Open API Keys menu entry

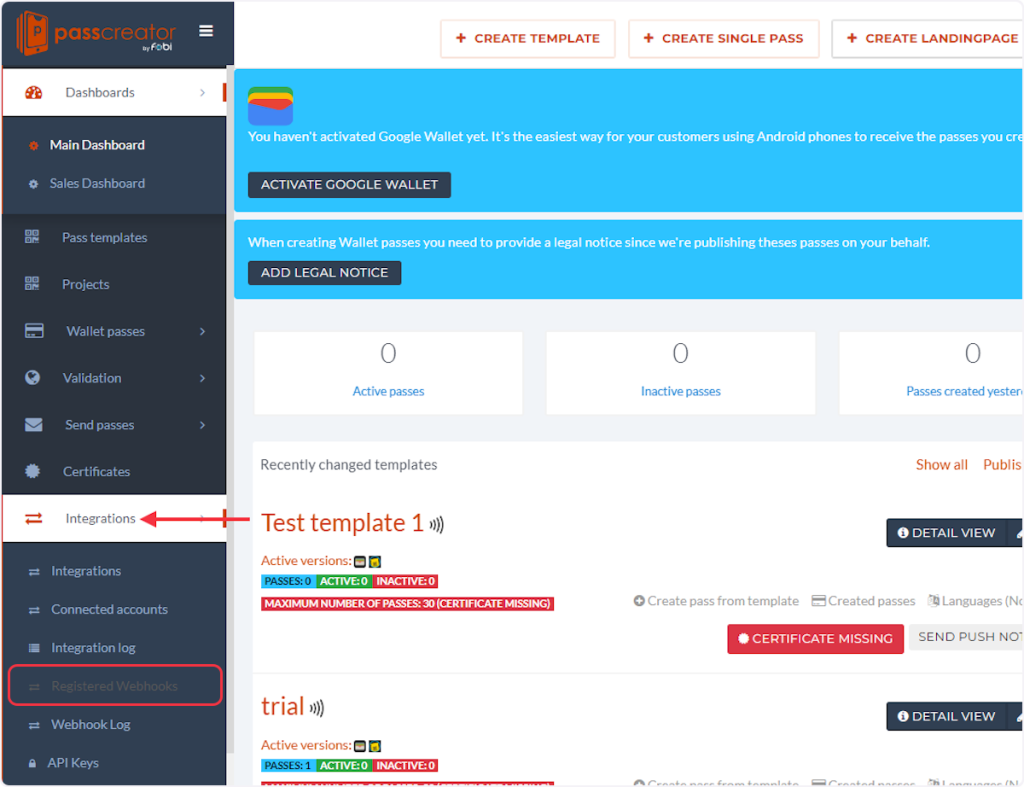tap(73, 762)
